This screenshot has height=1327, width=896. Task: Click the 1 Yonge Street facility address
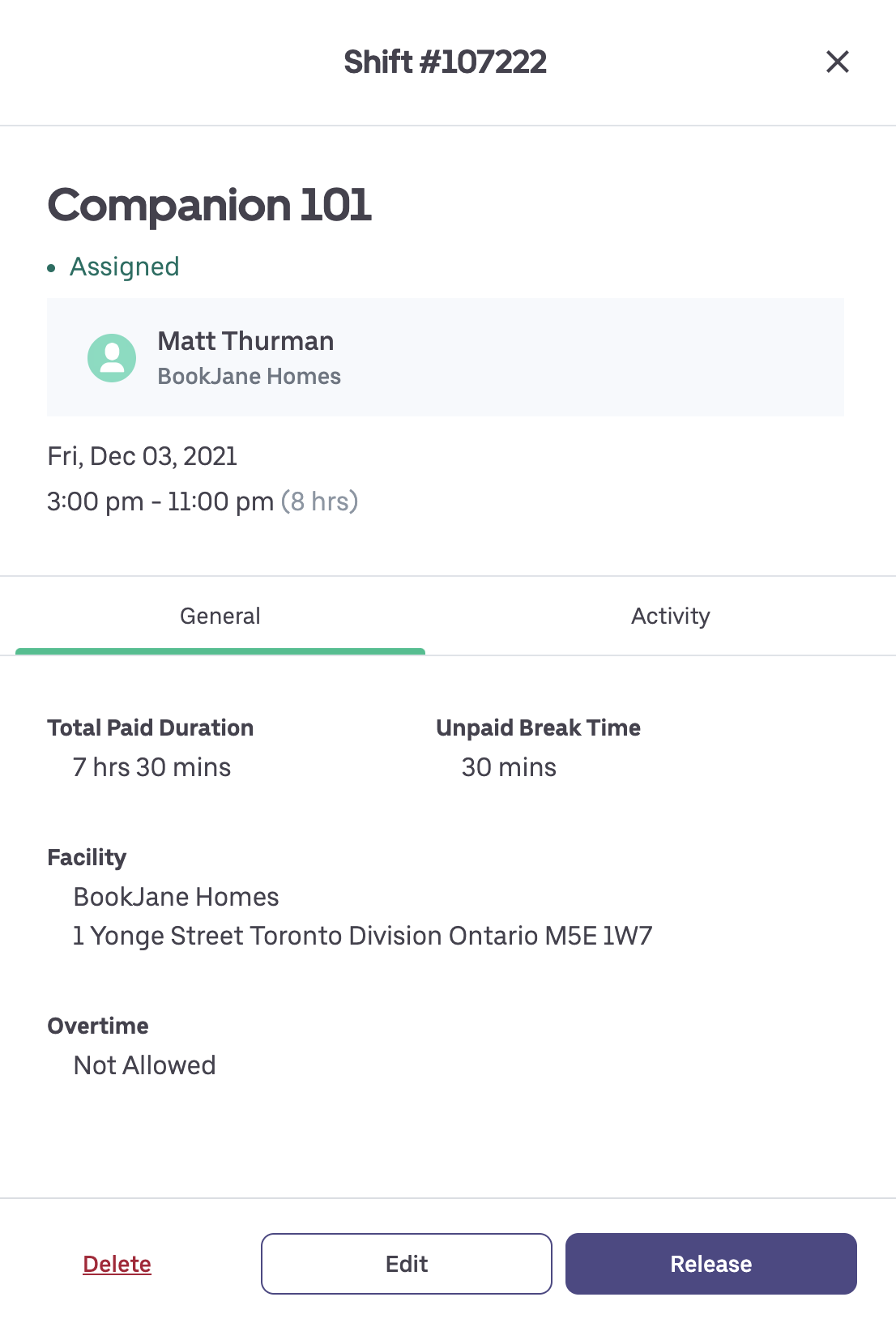point(362,936)
